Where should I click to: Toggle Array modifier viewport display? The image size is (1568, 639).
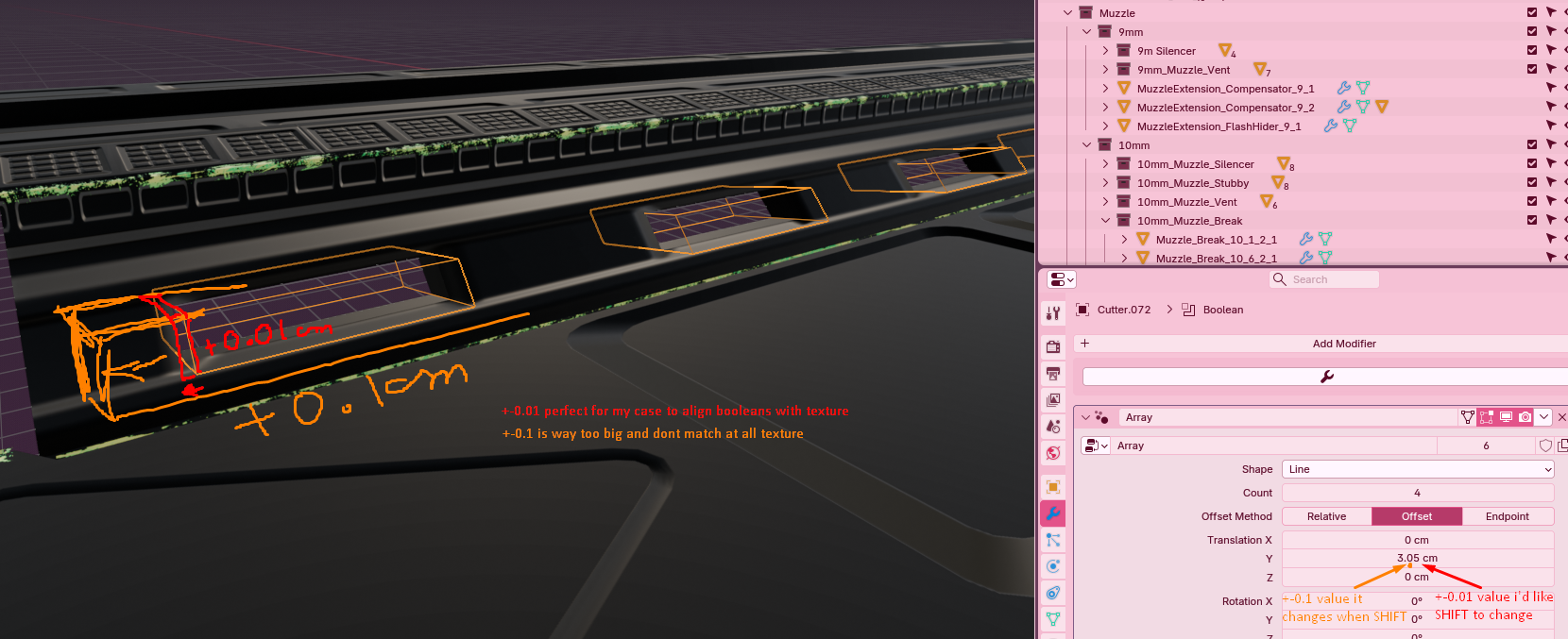point(1506,417)
